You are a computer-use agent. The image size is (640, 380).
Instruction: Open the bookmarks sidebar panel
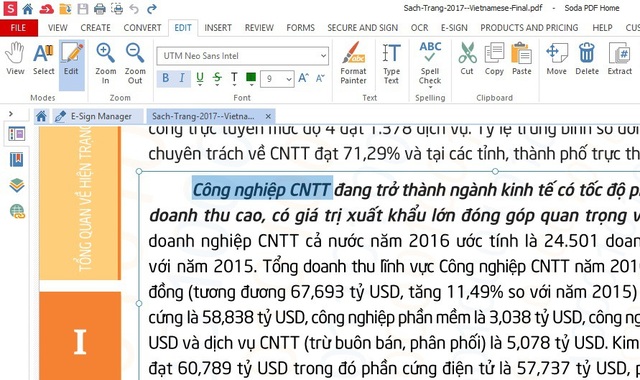(16, 160)
